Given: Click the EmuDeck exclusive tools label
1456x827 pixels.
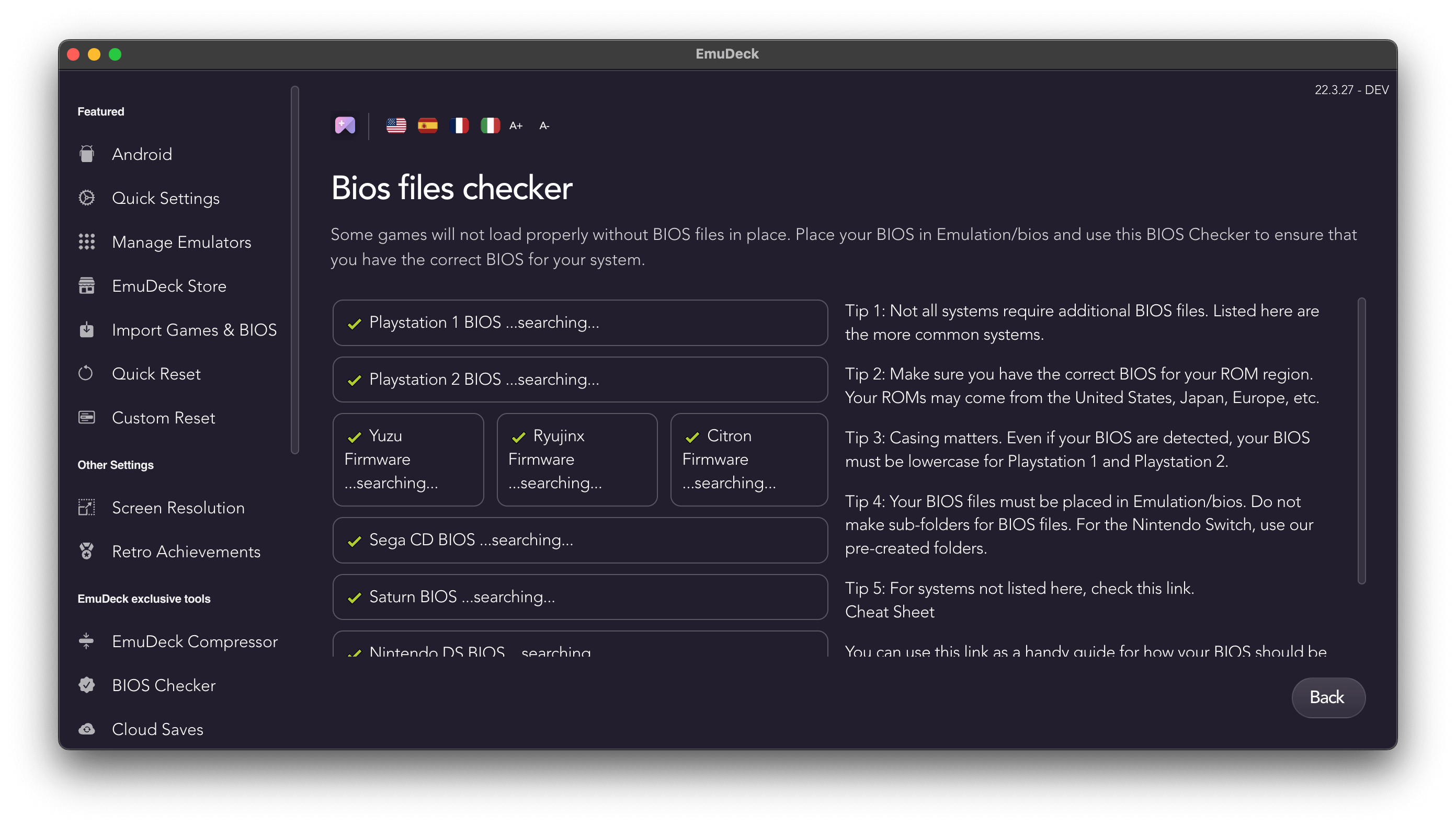Looking at the screenshot, I should pos(144,599).
